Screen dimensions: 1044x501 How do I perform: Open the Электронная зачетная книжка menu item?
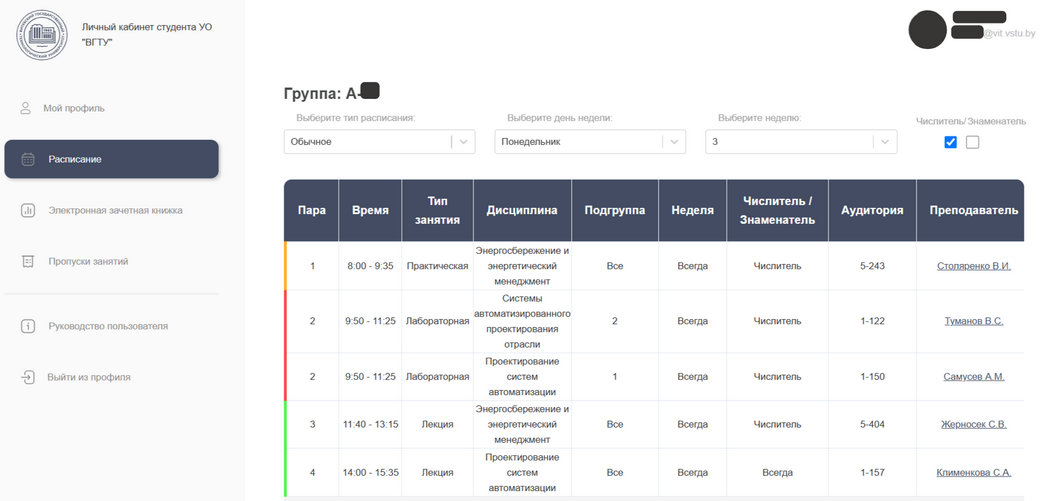pyautogui.click(x=115, y=210)
